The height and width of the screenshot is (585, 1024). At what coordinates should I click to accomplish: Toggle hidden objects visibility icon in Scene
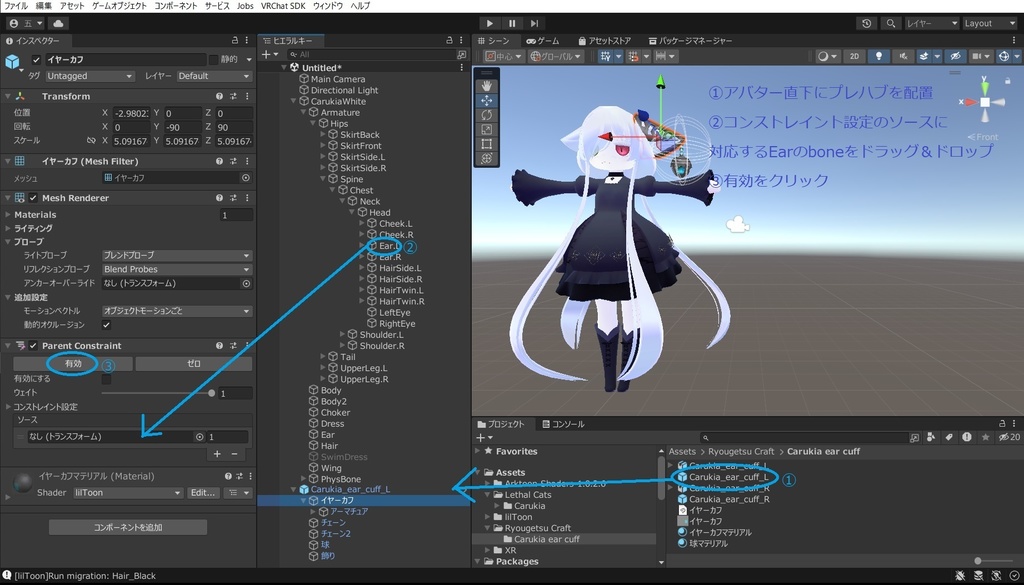tap(955, 56)
